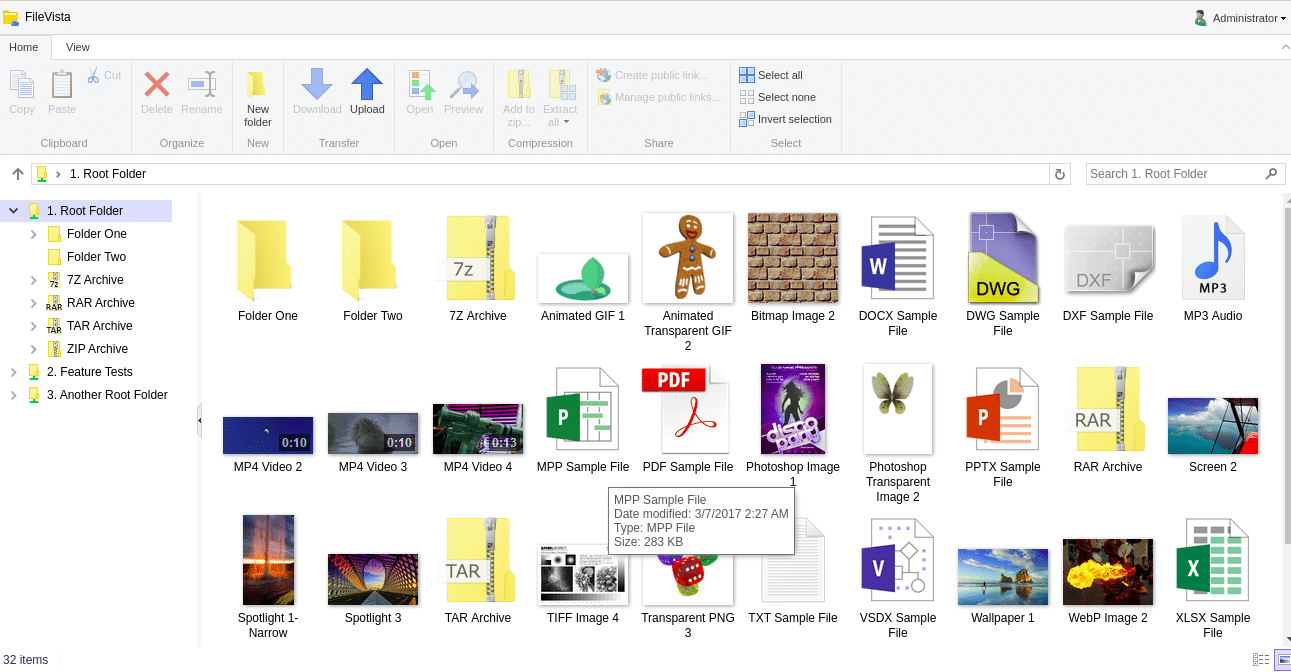Switch to the Home ribbon tab

pyautogui.click(x=24, y=47)
